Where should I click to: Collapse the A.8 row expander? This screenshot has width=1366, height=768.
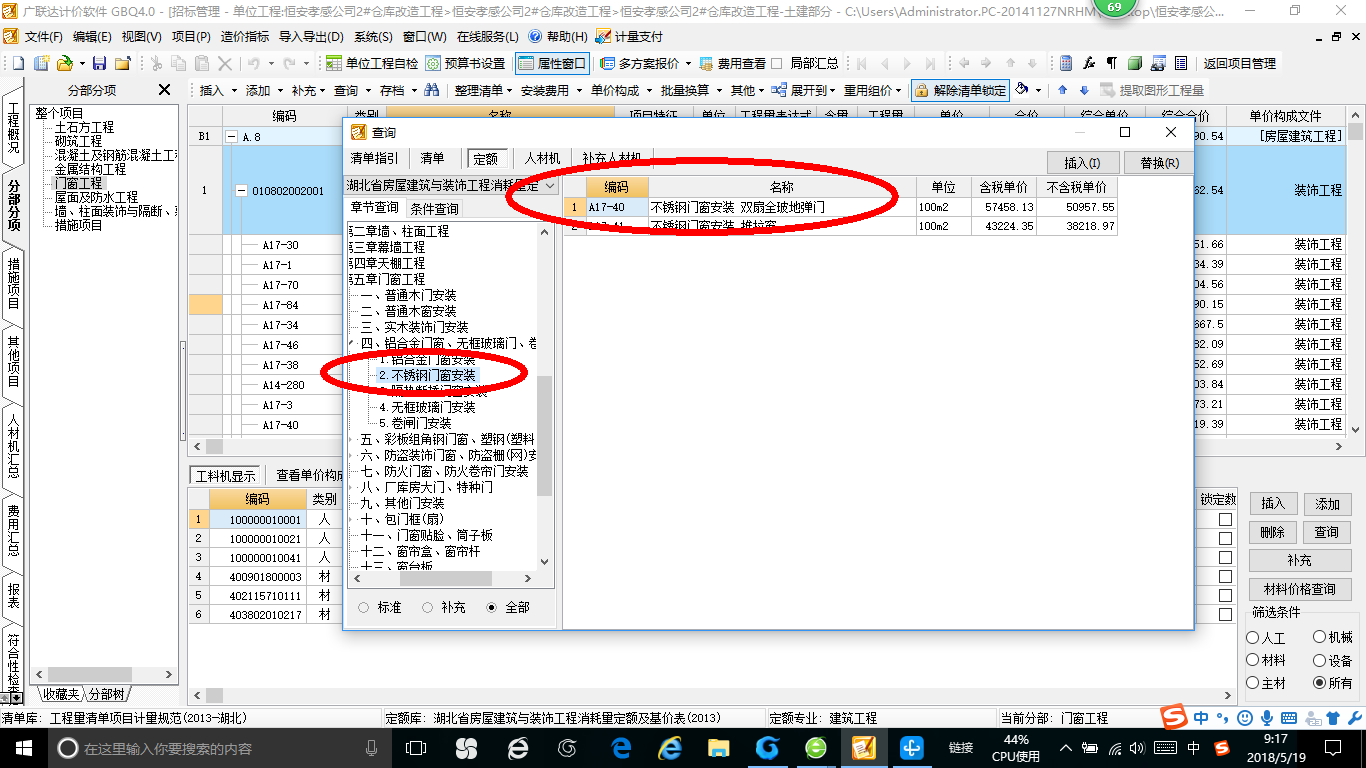coord(232,136)
